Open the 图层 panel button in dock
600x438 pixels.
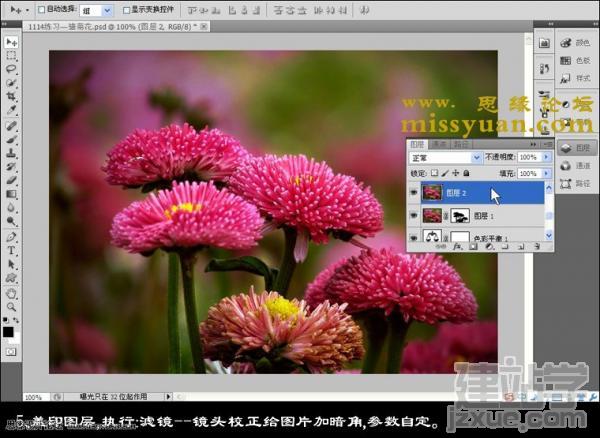point(576,148)
